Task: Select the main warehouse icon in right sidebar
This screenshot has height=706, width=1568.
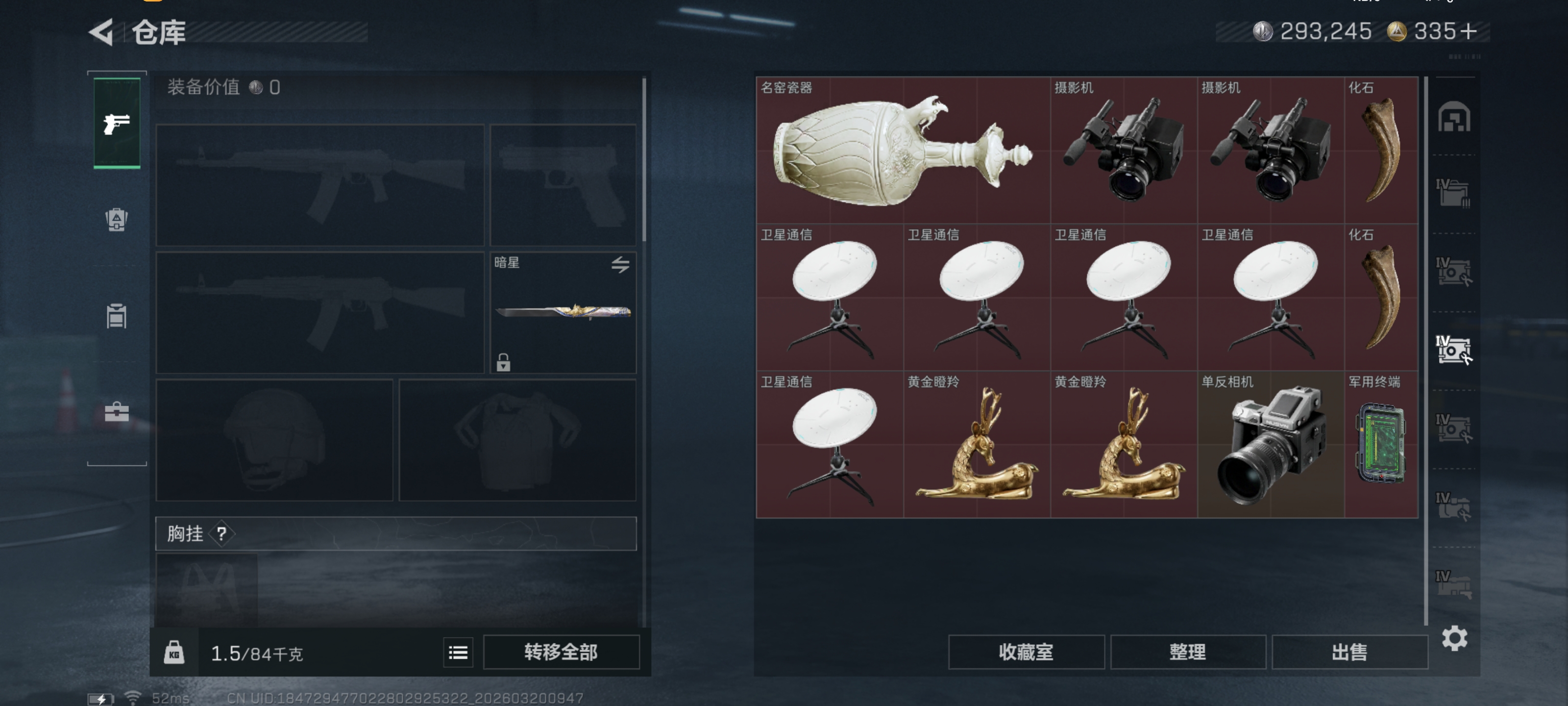Action: tap(1453, 117)
